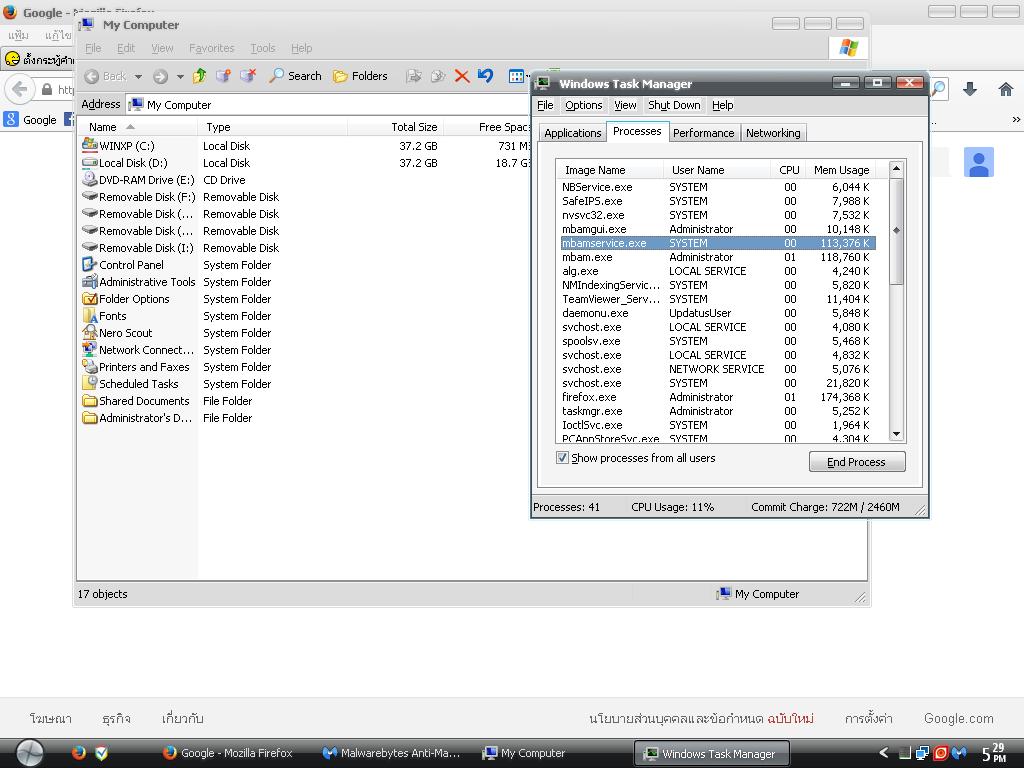The width and height of the screenshot is (1024, 768).
Task: Select the WINXP (C:) drive icon
Action: click(90, 145)
